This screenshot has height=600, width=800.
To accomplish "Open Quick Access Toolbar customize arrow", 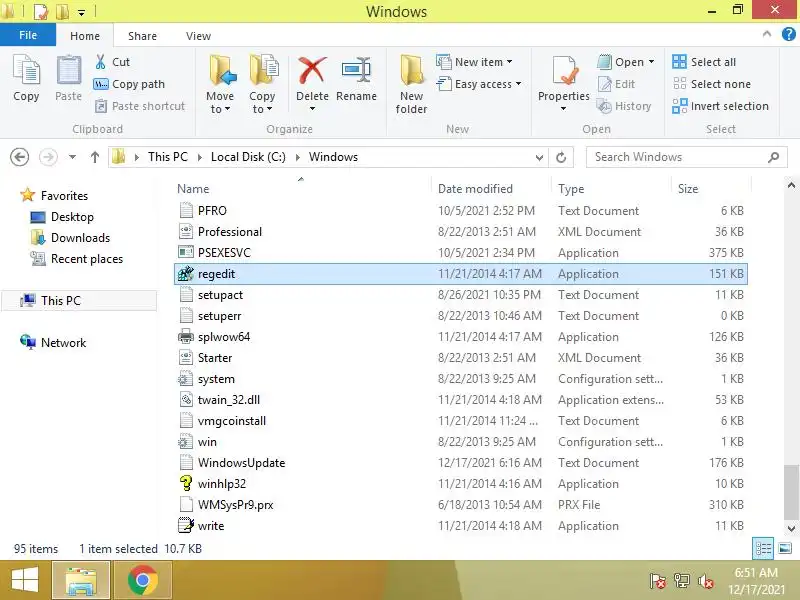I will point(81,12).
